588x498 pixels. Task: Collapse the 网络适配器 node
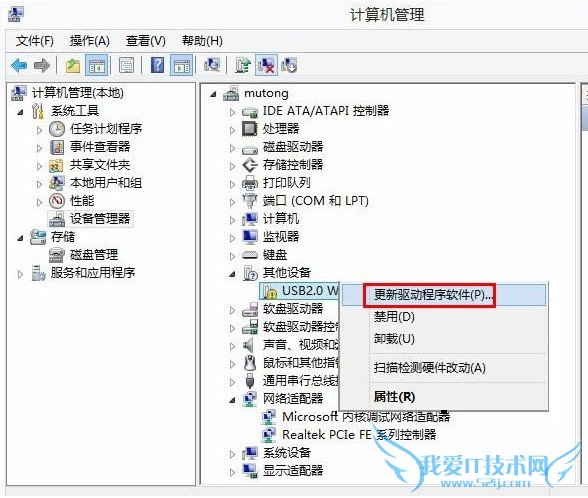232,400
